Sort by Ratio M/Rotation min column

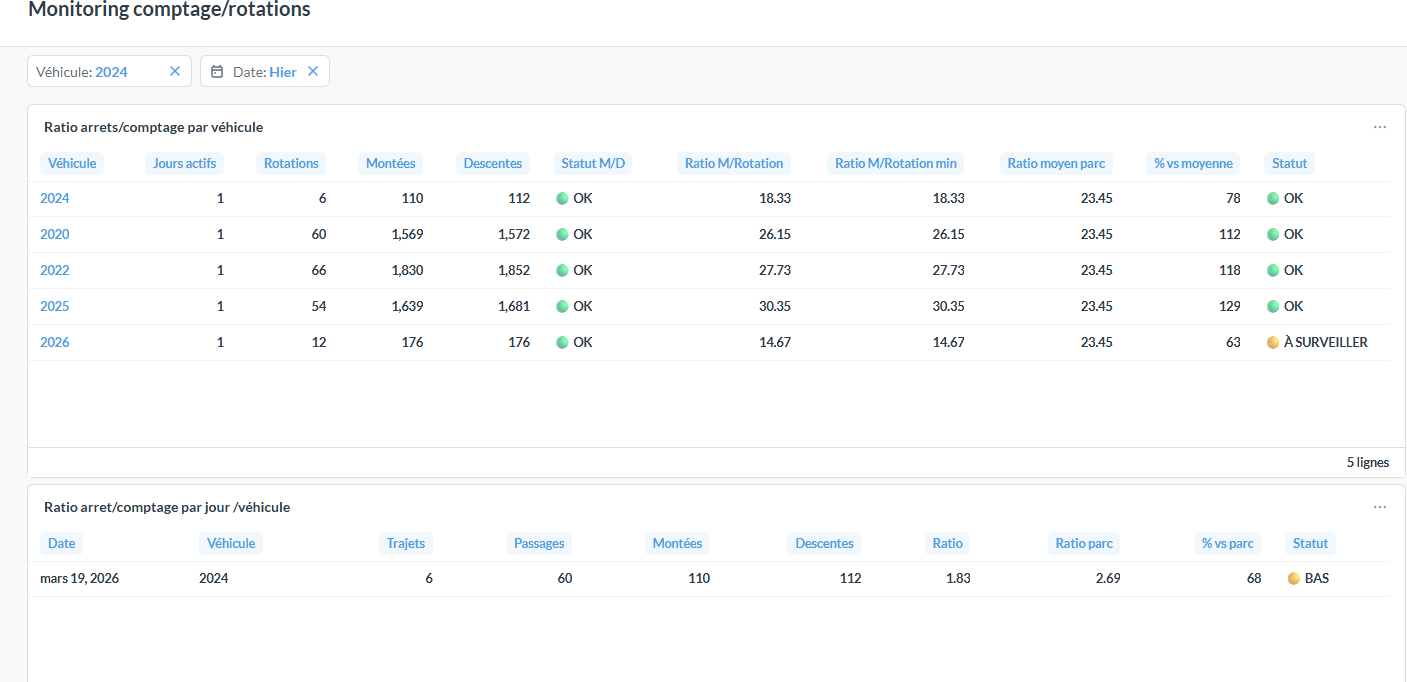[895, 163]
